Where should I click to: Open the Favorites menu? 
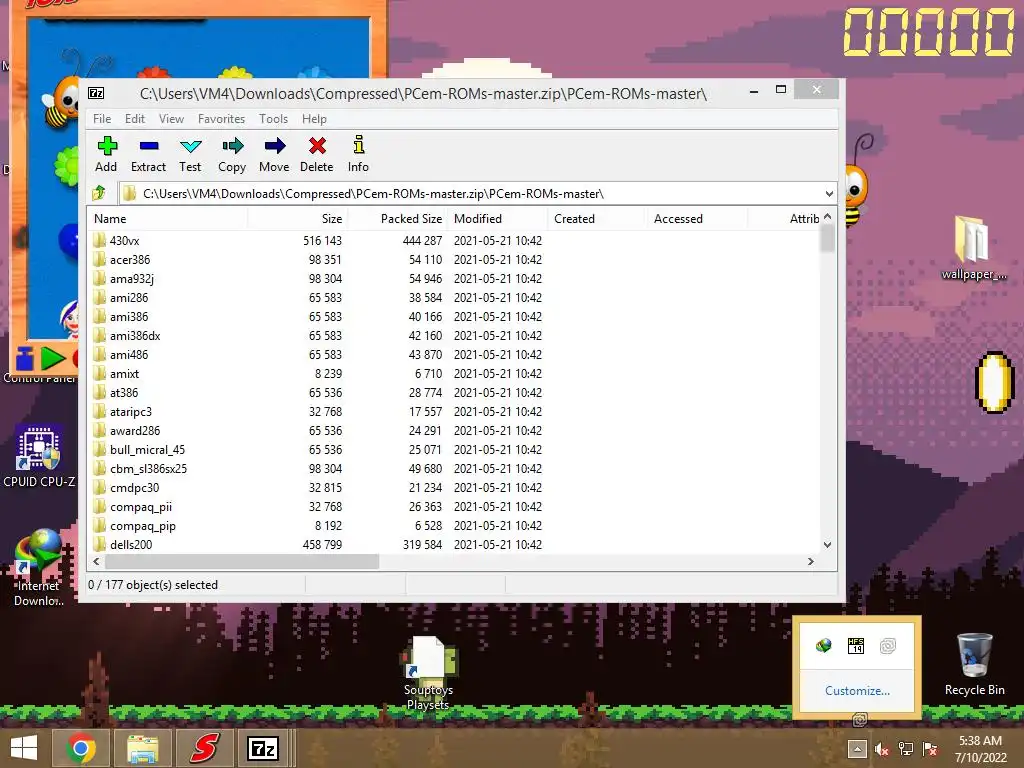(221, 119)
